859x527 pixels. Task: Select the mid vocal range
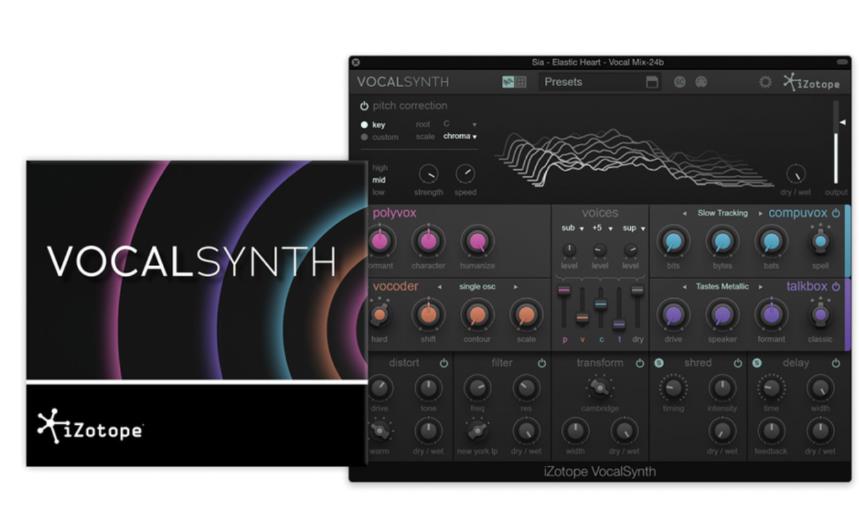pos(379,180)
